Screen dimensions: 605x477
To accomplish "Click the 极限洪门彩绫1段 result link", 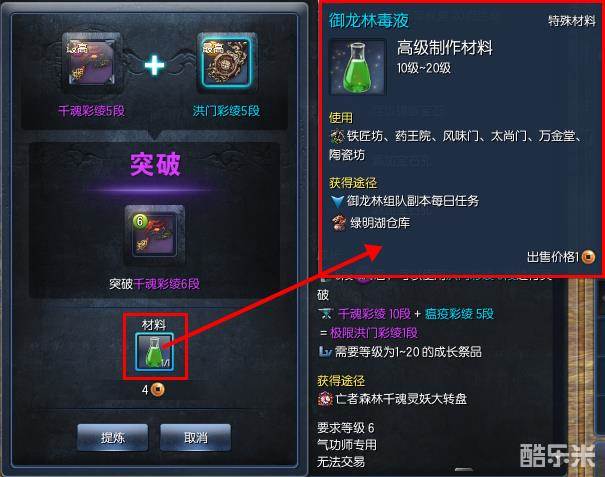I will coord(374,333).
